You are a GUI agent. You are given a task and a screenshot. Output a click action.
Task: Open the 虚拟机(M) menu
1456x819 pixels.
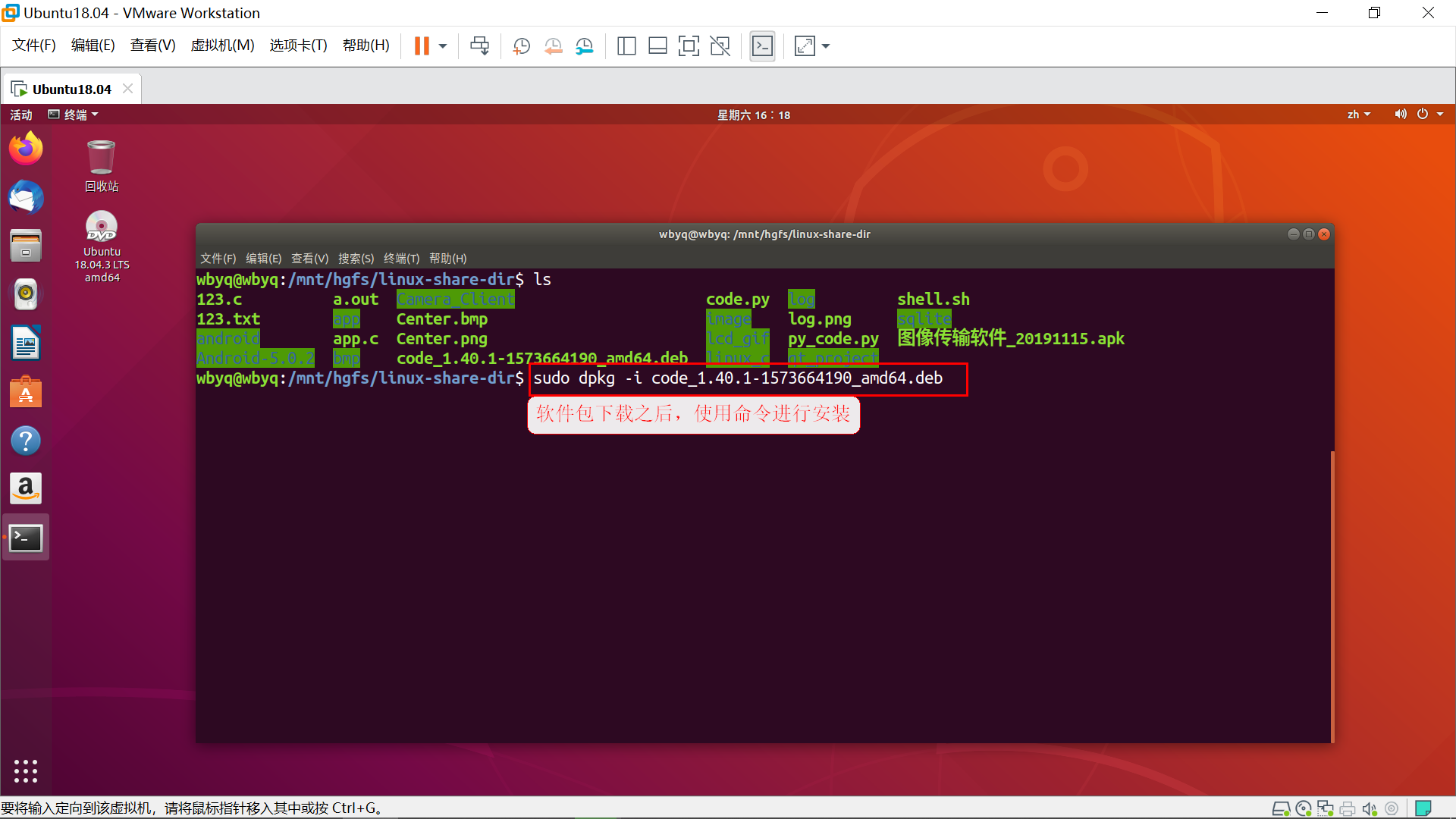click(x=222, y=45)
